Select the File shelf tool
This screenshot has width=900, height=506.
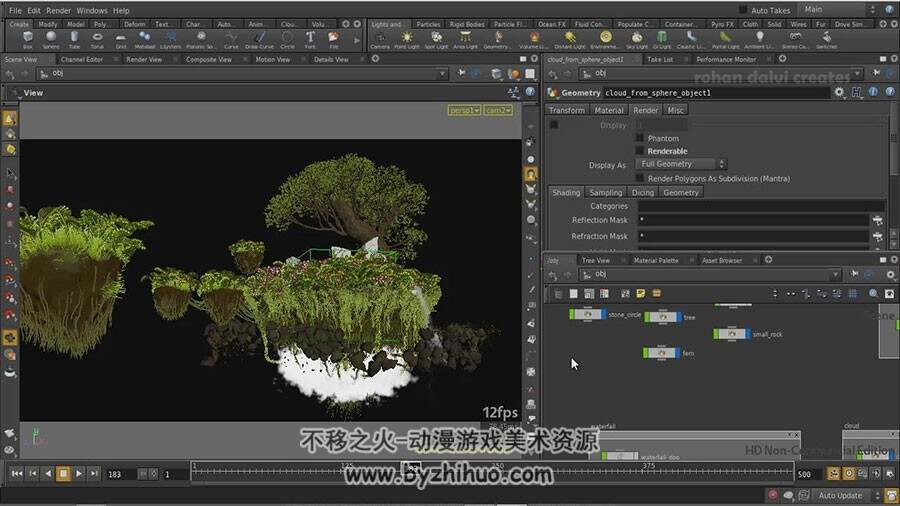[x=333, y=40]
